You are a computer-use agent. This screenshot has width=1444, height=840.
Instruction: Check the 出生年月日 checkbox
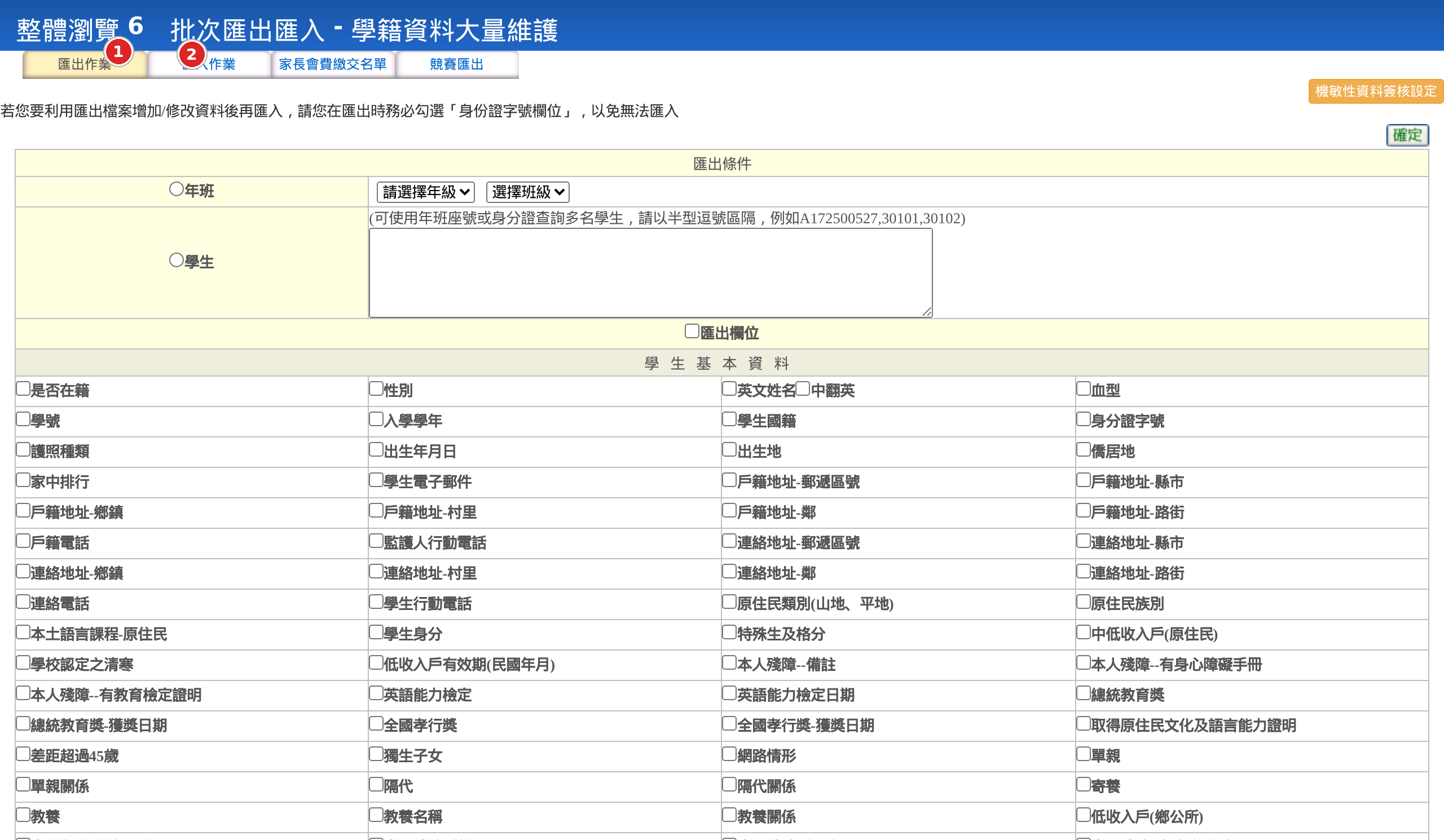tap(376, 449)
